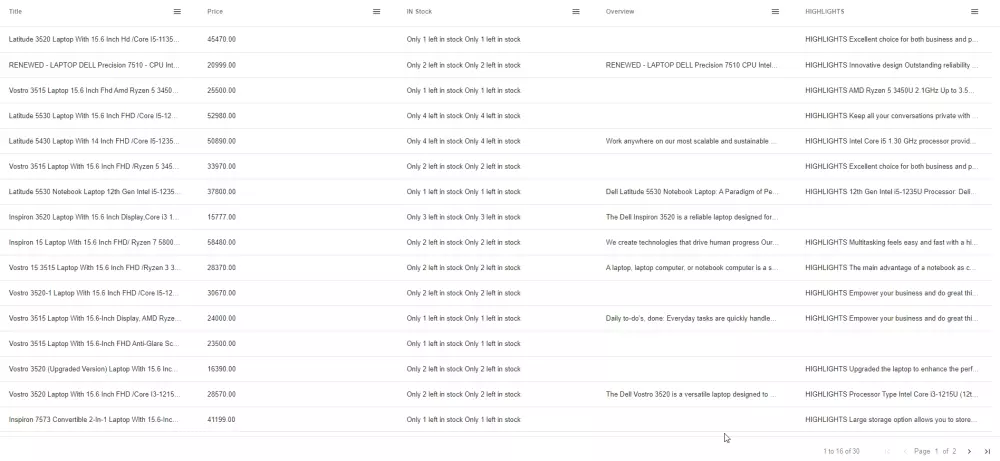Select highlights 'Keep all your conversations private'
The height and width of the screenshot is (461, 1000).
(892, 116)
